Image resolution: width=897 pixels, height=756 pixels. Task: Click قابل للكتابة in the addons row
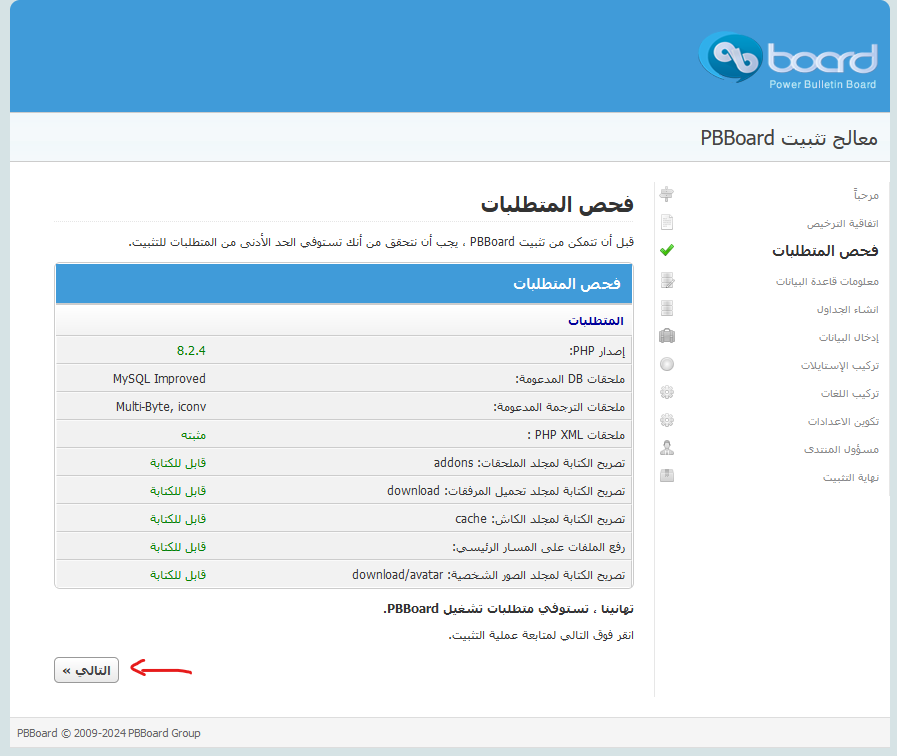[x=178, y=463]
